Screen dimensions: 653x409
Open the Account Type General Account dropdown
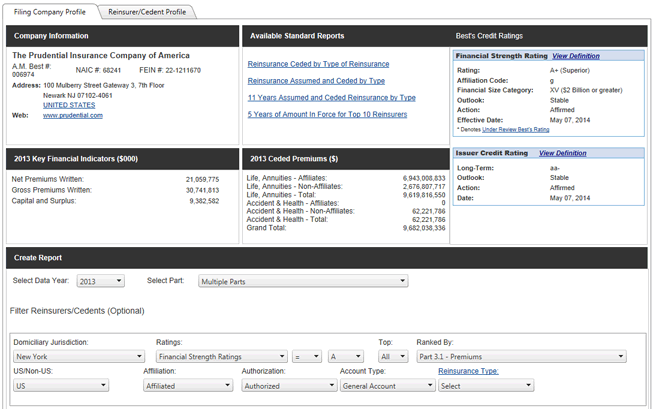tap(388, 386)
